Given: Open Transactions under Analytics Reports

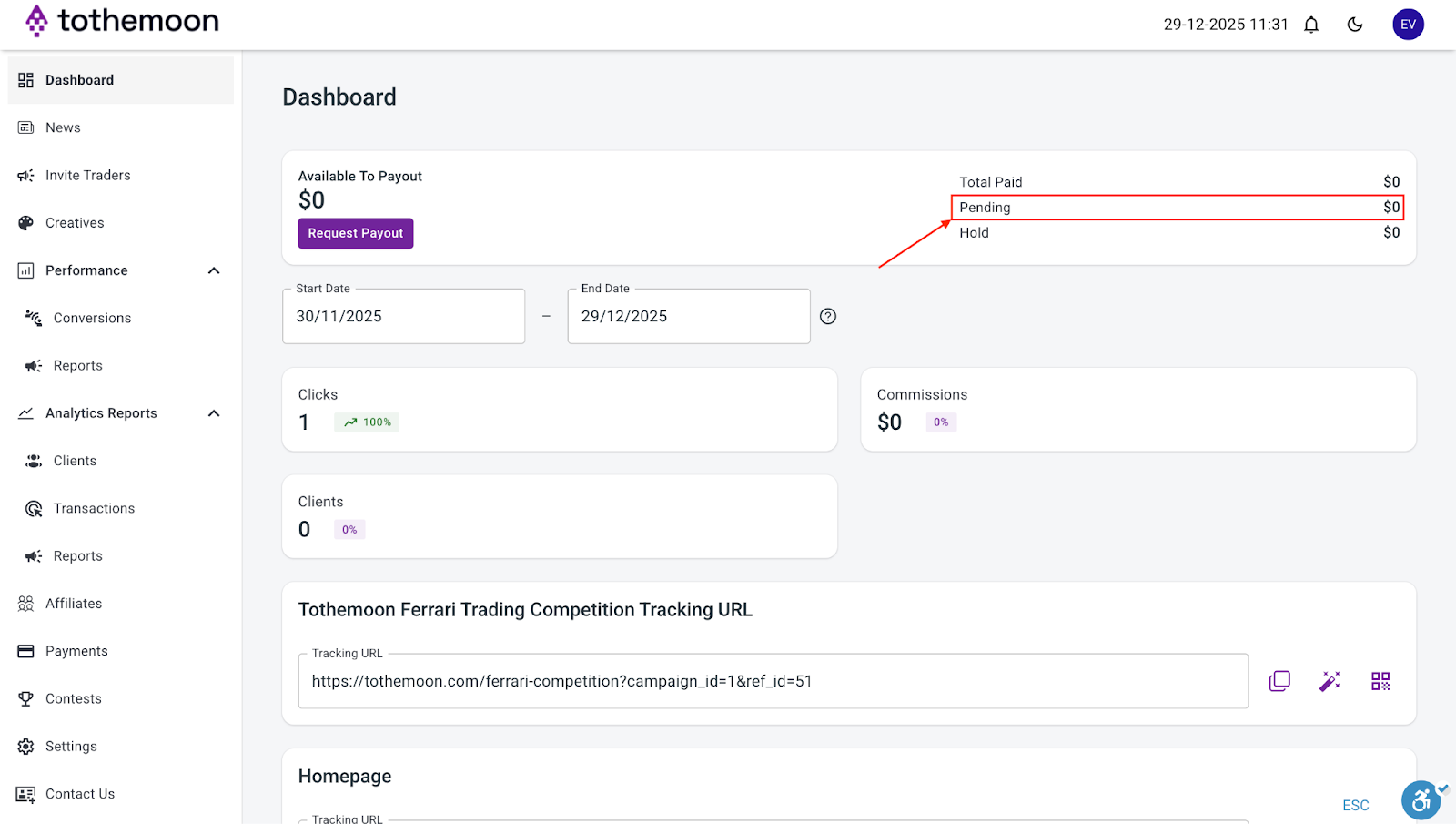Looking at the screenshot, I should tap(121, 508).
